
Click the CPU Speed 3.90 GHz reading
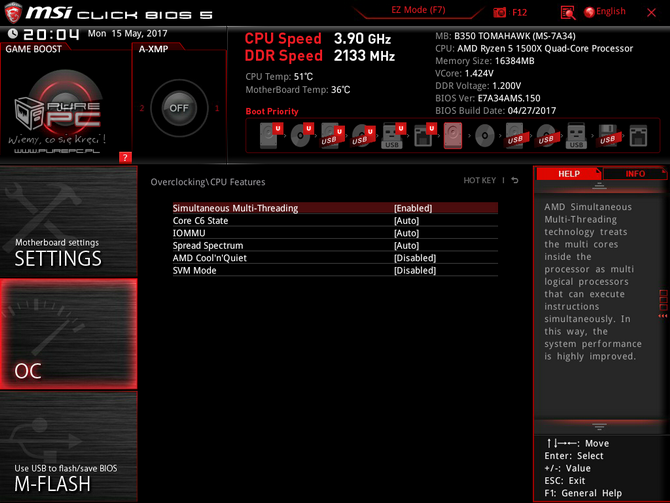pyautogui.click(x=317, y=39)
